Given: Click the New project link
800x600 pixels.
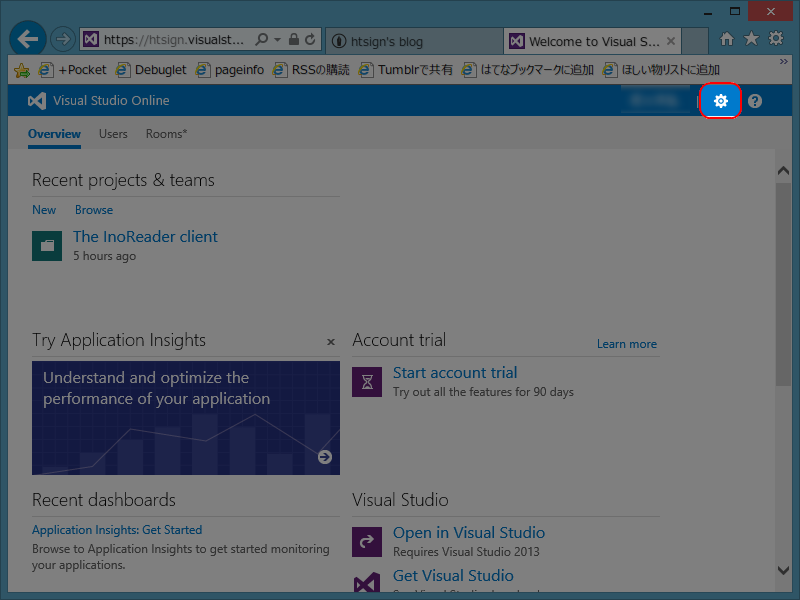Looking at the screenshot, I should [x=44, y=210].
